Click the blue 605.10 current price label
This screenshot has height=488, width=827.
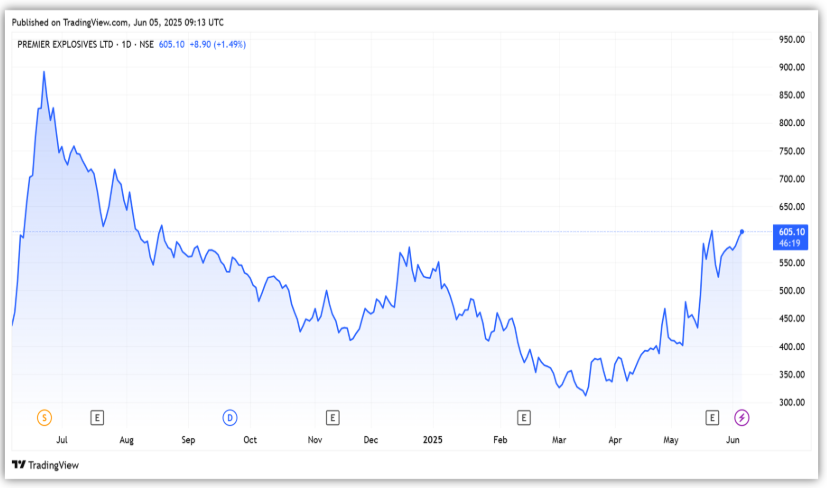(x=792, y=231)
